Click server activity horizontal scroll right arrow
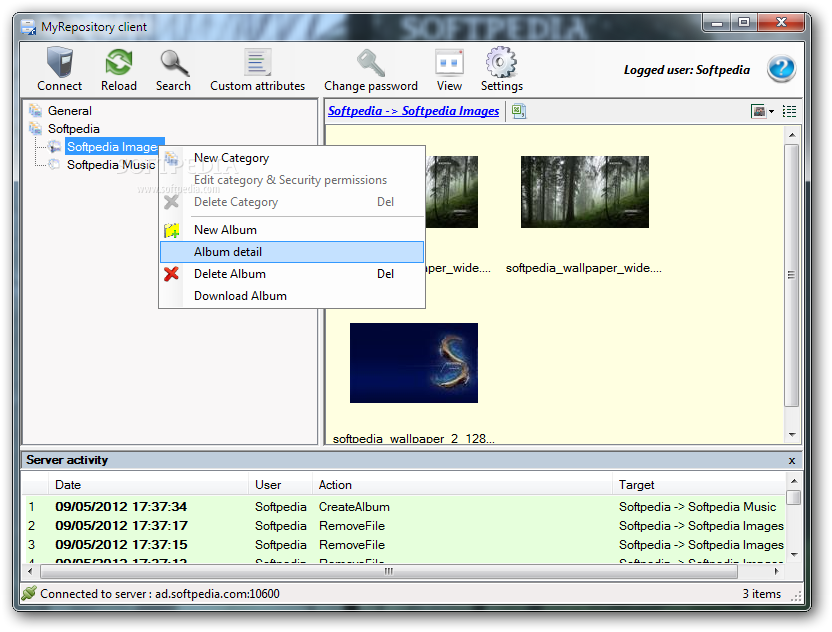Screen dimensions: 832x632 (x=776, y=572)
